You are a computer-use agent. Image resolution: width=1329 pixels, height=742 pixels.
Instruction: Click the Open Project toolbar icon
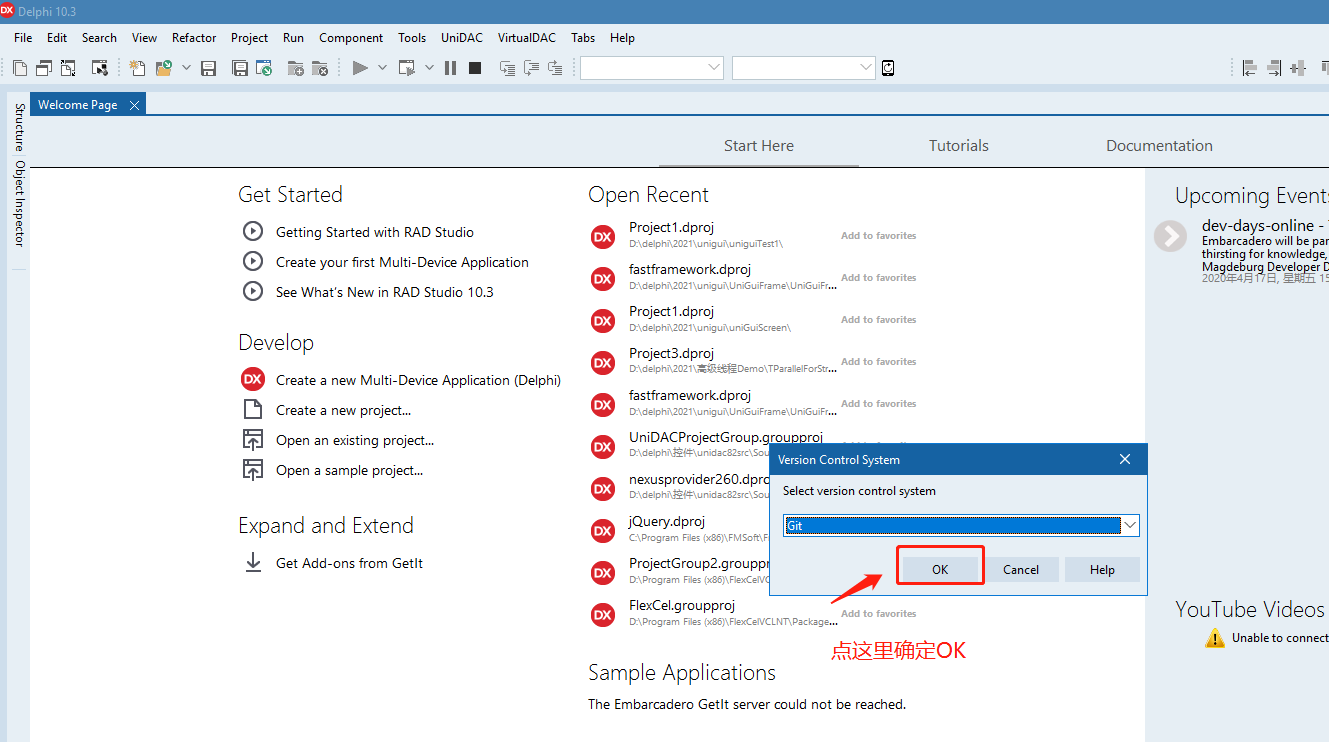[x=264, y=68]
